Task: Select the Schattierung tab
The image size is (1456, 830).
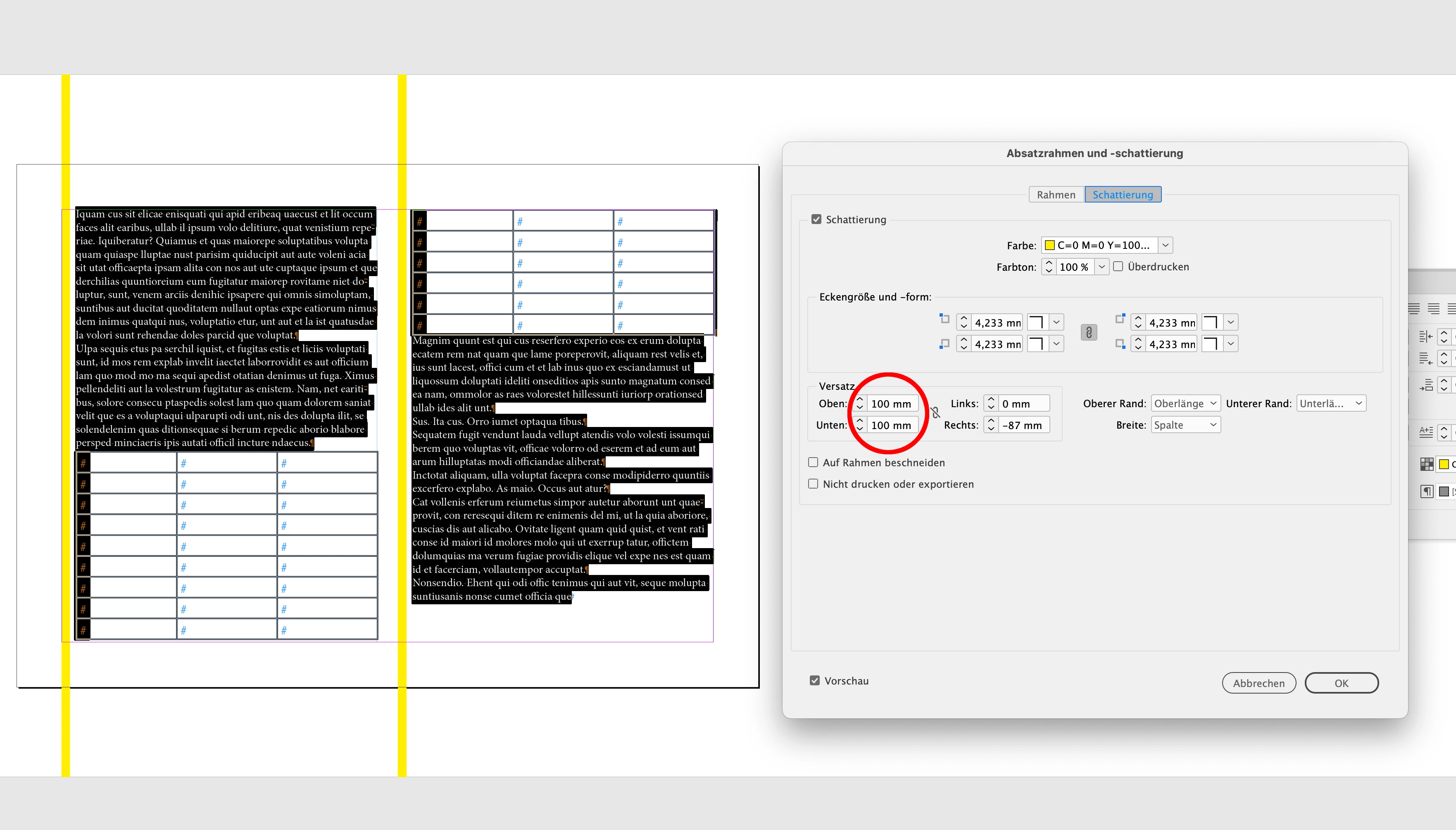Action: click(1122, 195)
